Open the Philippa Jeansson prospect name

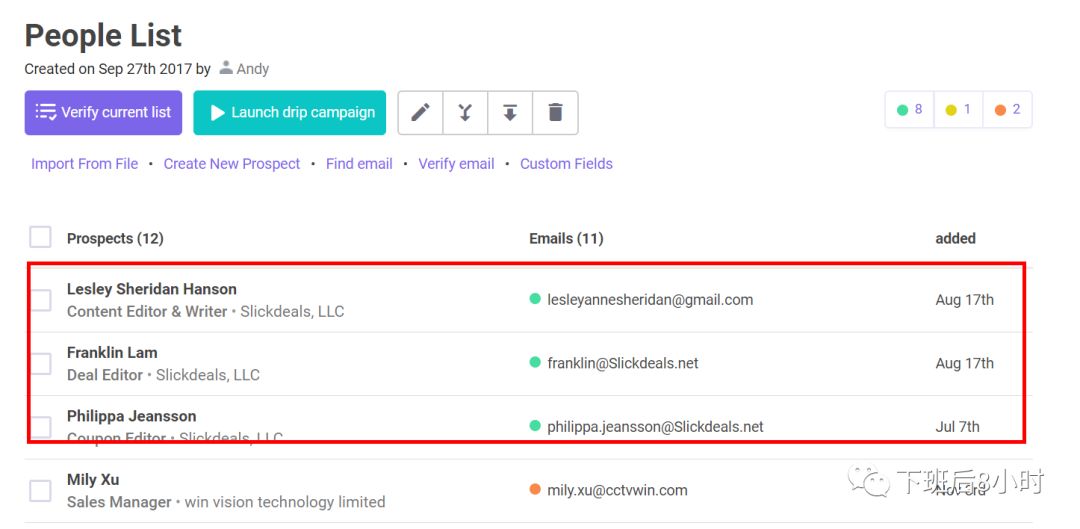pyautogui.click(x=132, y=416)
